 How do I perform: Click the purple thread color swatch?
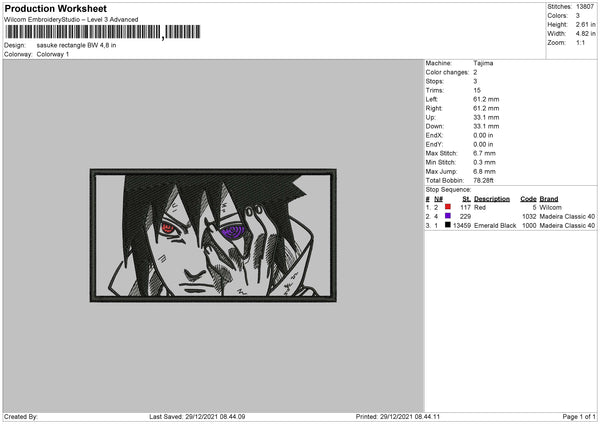448,216
